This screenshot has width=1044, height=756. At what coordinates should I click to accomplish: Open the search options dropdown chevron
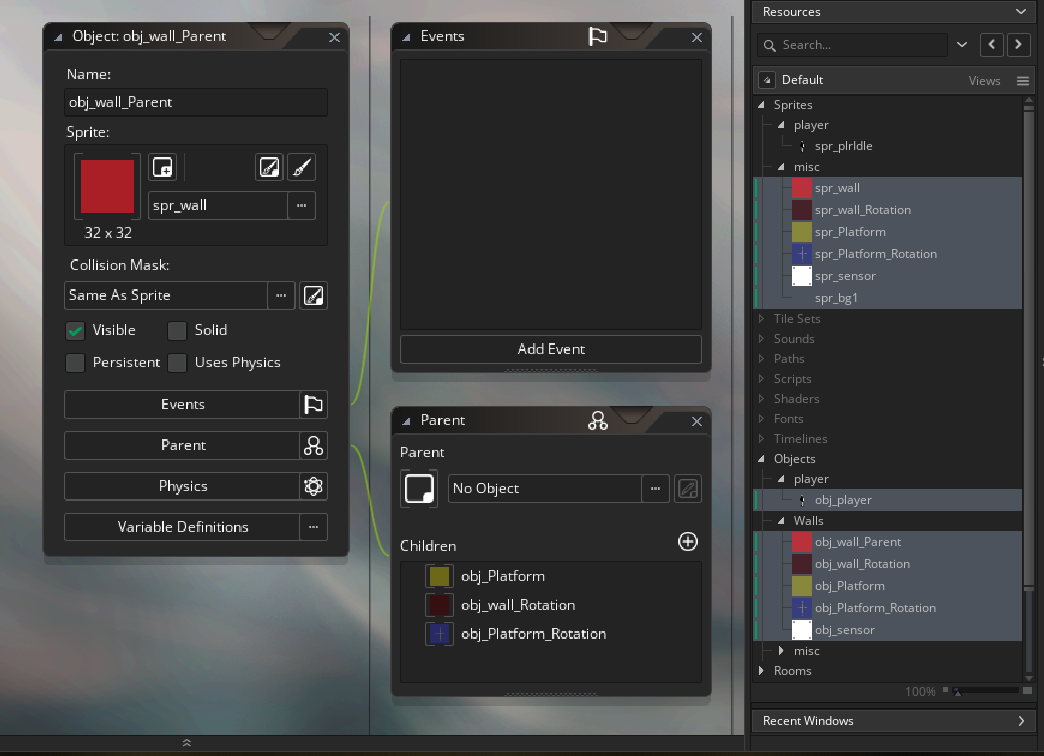pos(962,45)
